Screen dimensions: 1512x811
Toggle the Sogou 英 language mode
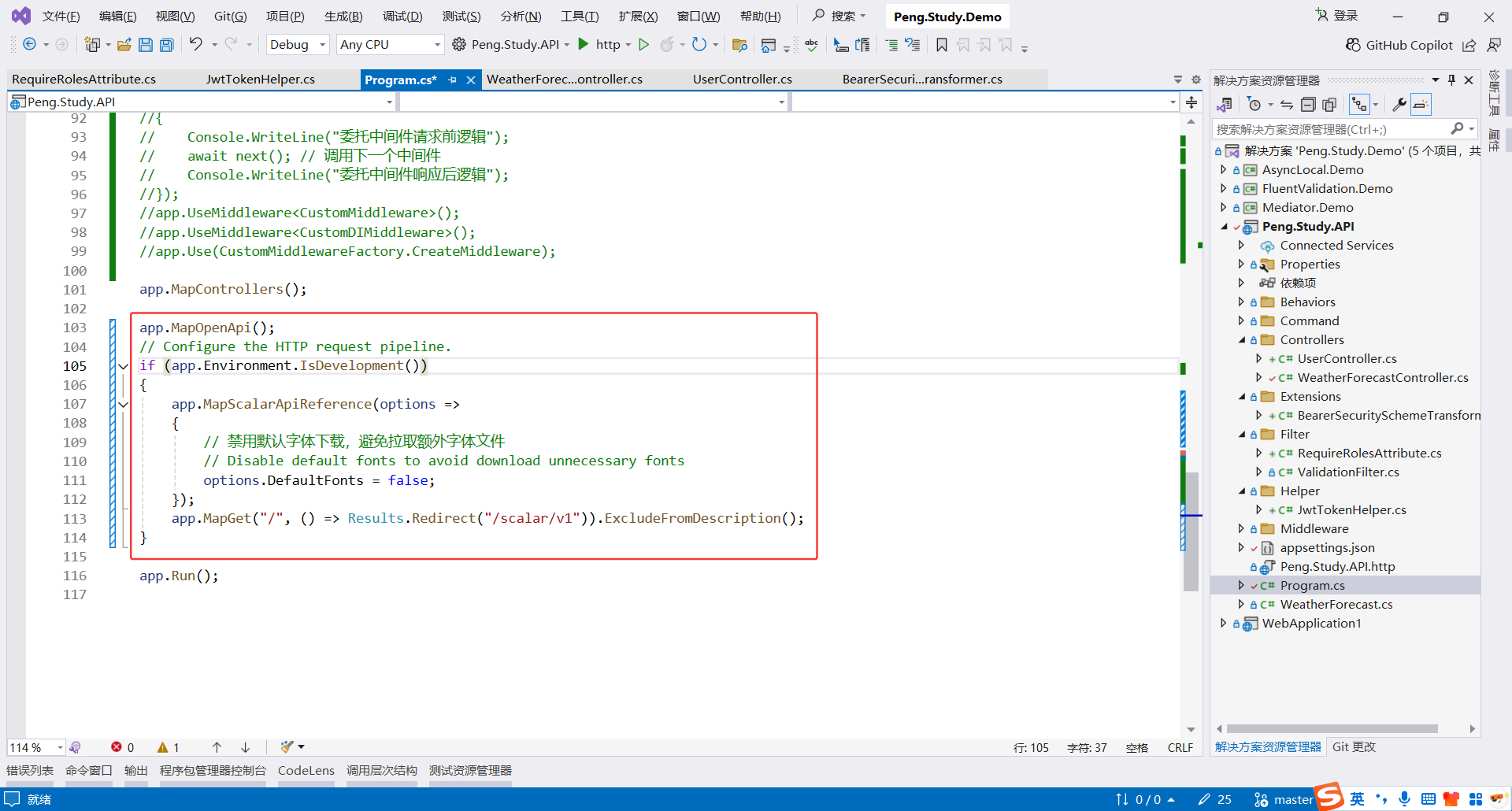click(1358, 799)
